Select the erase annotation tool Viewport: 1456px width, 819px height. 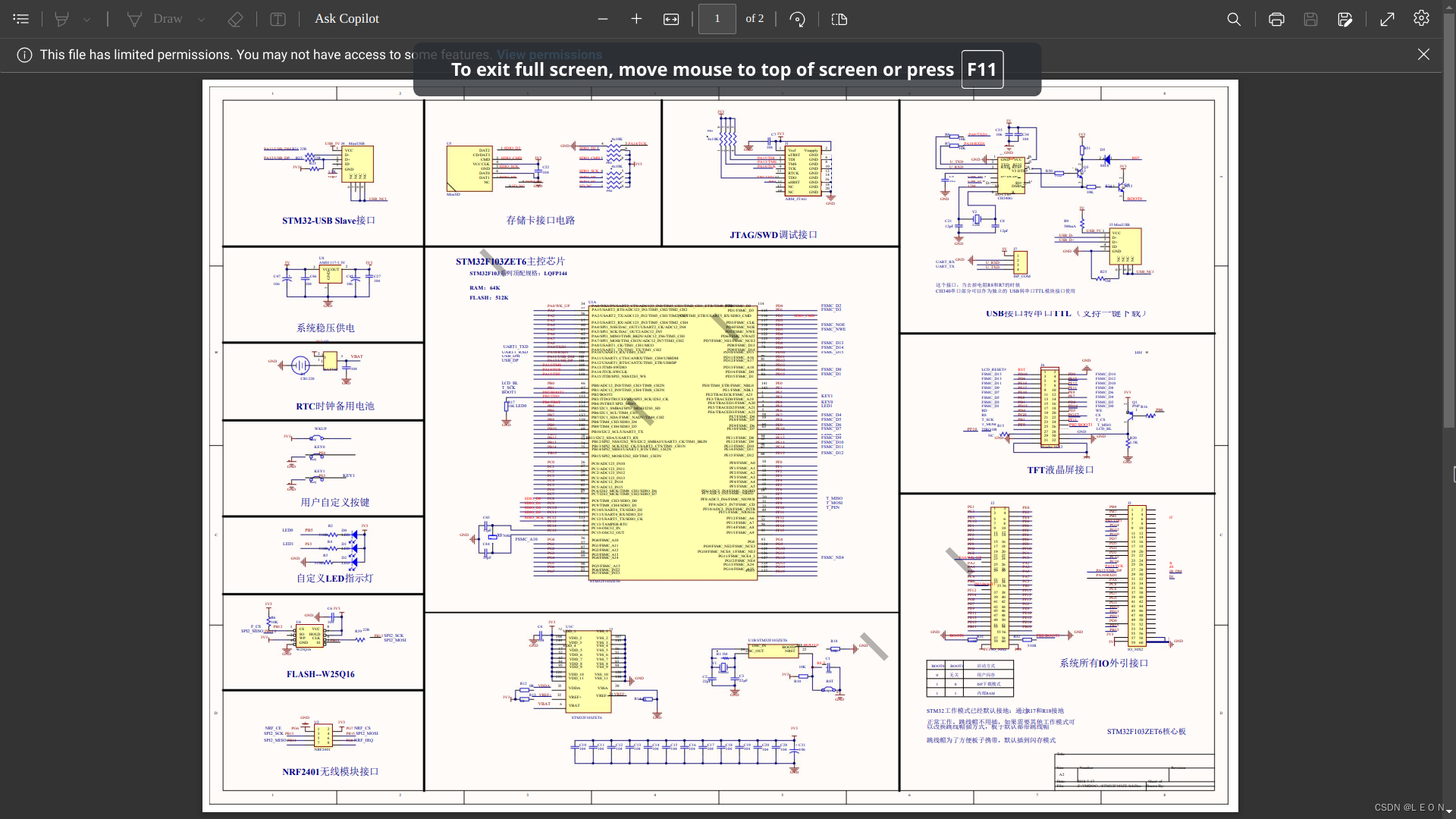235,19
